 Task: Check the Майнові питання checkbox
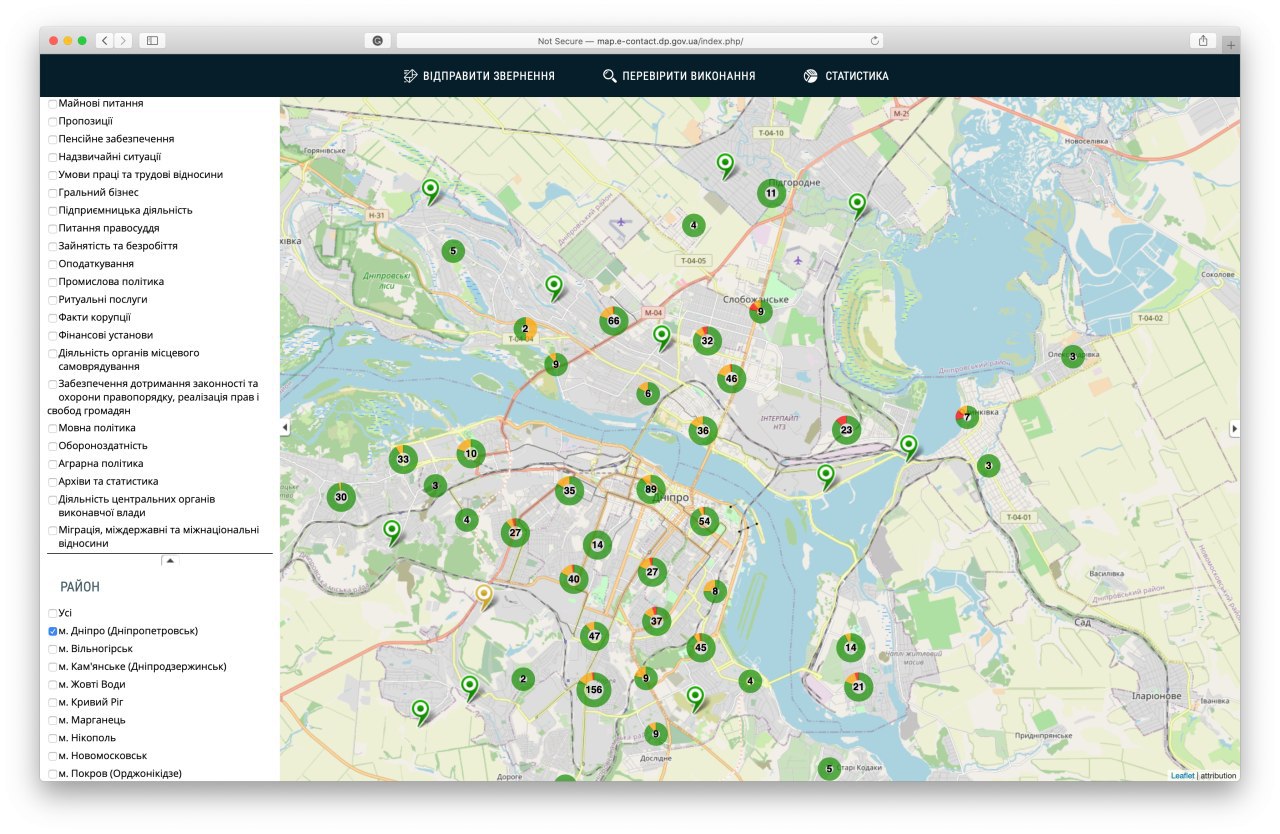[x=53, y=104]
